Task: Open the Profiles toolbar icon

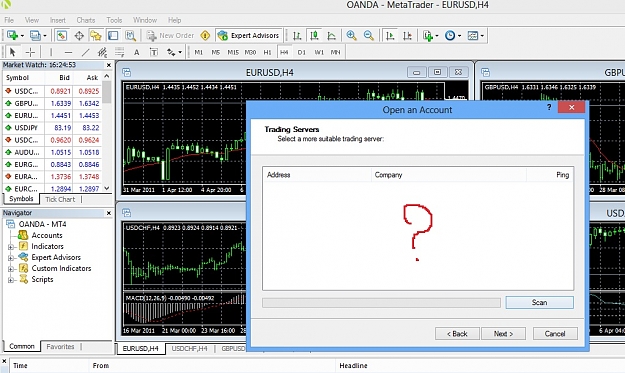Action: [x=36, y=35]
